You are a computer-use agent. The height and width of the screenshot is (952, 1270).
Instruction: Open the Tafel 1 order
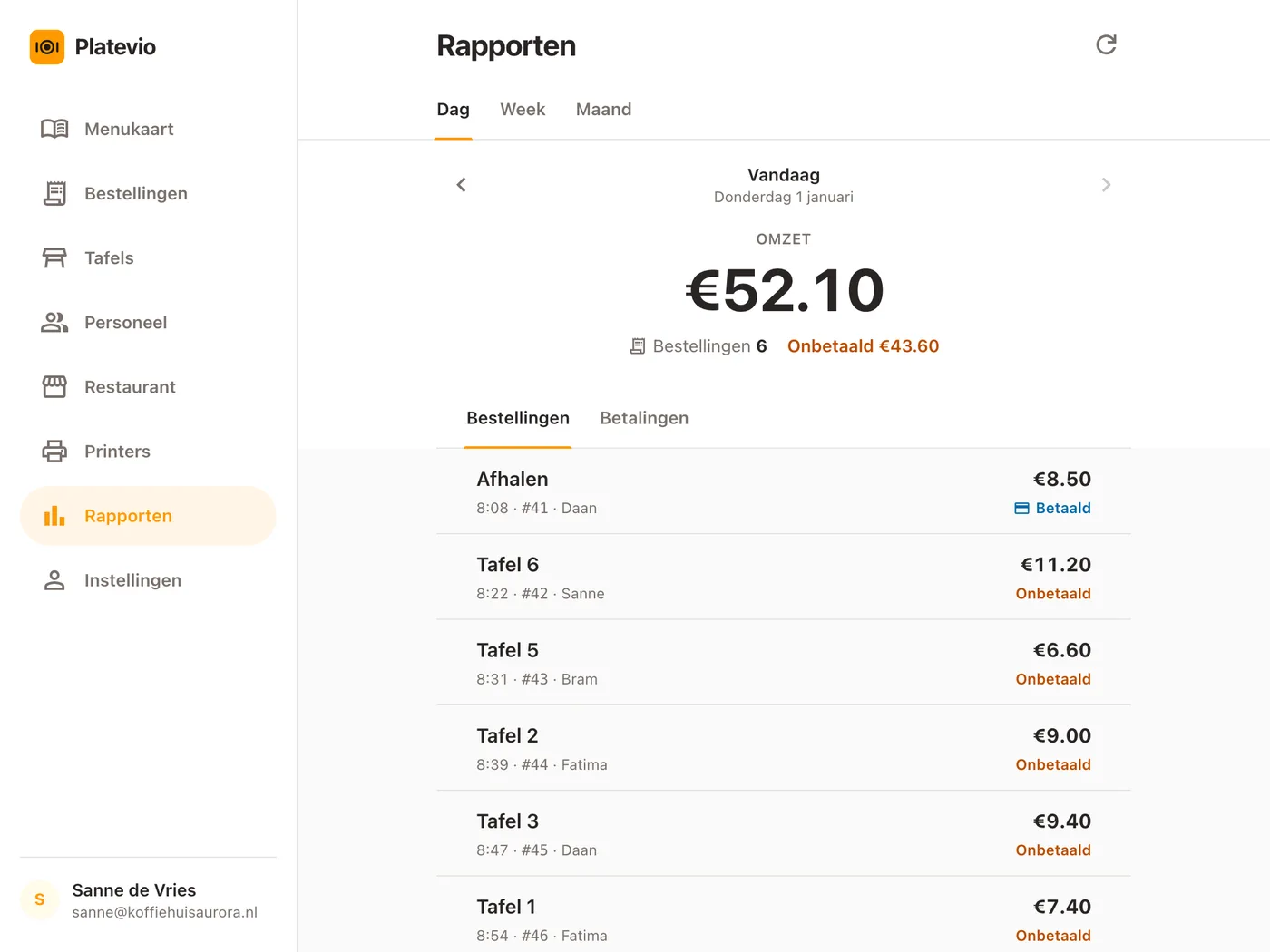click(784, 914)
